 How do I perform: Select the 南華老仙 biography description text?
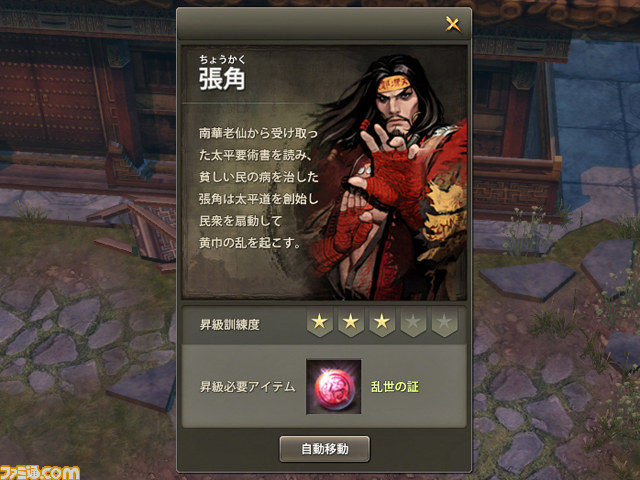pyautogui.click(x=258, y=188)
